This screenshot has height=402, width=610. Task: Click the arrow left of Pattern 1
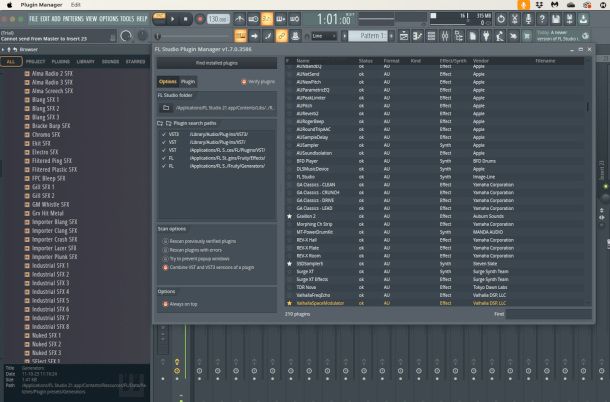(344, 36)
